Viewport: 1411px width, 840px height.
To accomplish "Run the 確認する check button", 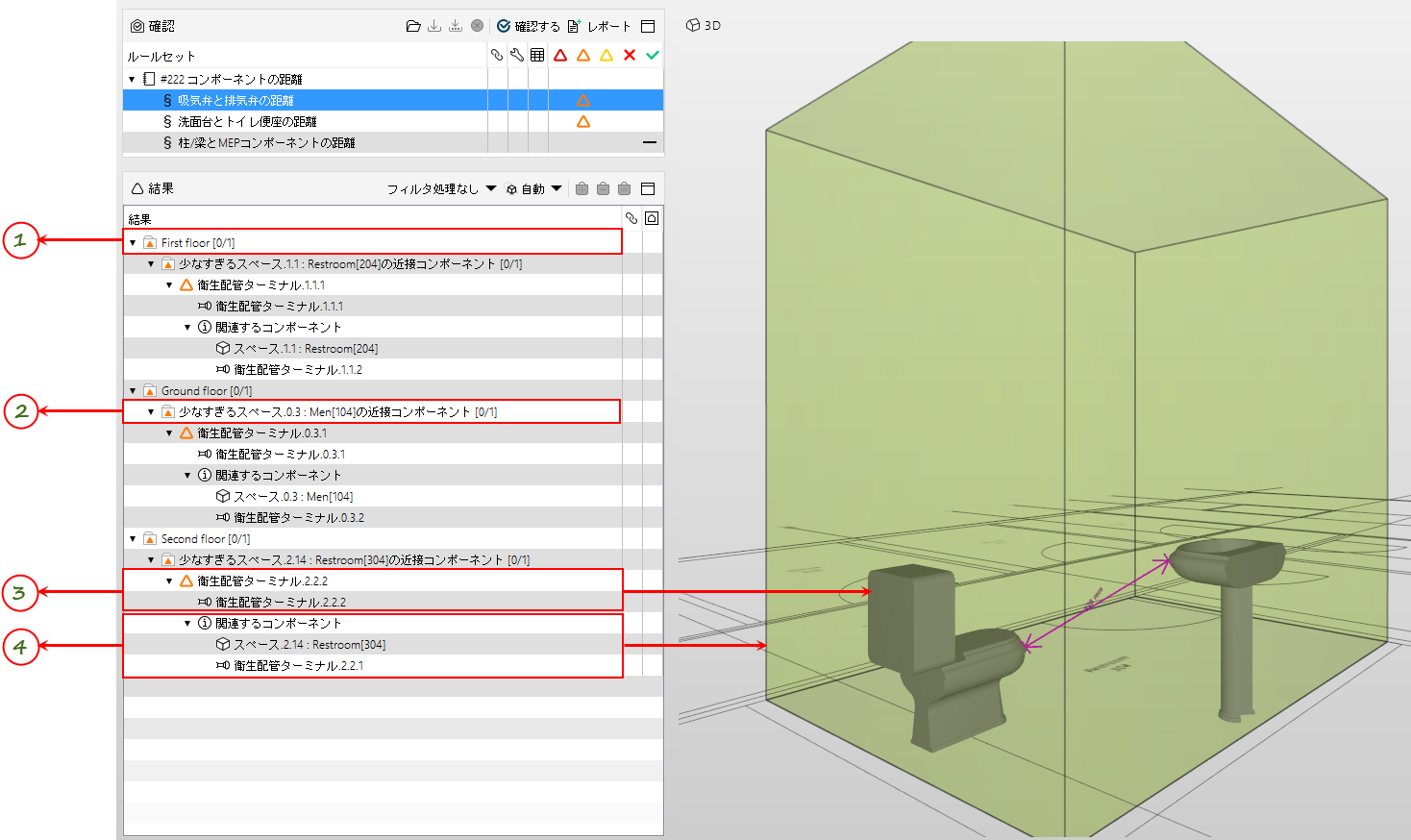I will tap(528, 26).
